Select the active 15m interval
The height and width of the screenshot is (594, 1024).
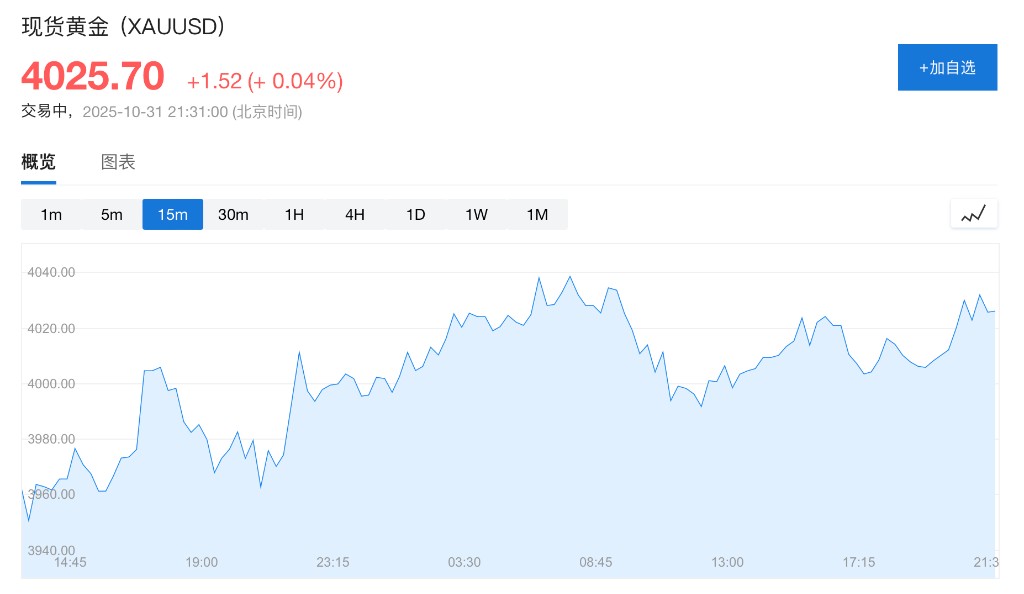tap(172, 215)
